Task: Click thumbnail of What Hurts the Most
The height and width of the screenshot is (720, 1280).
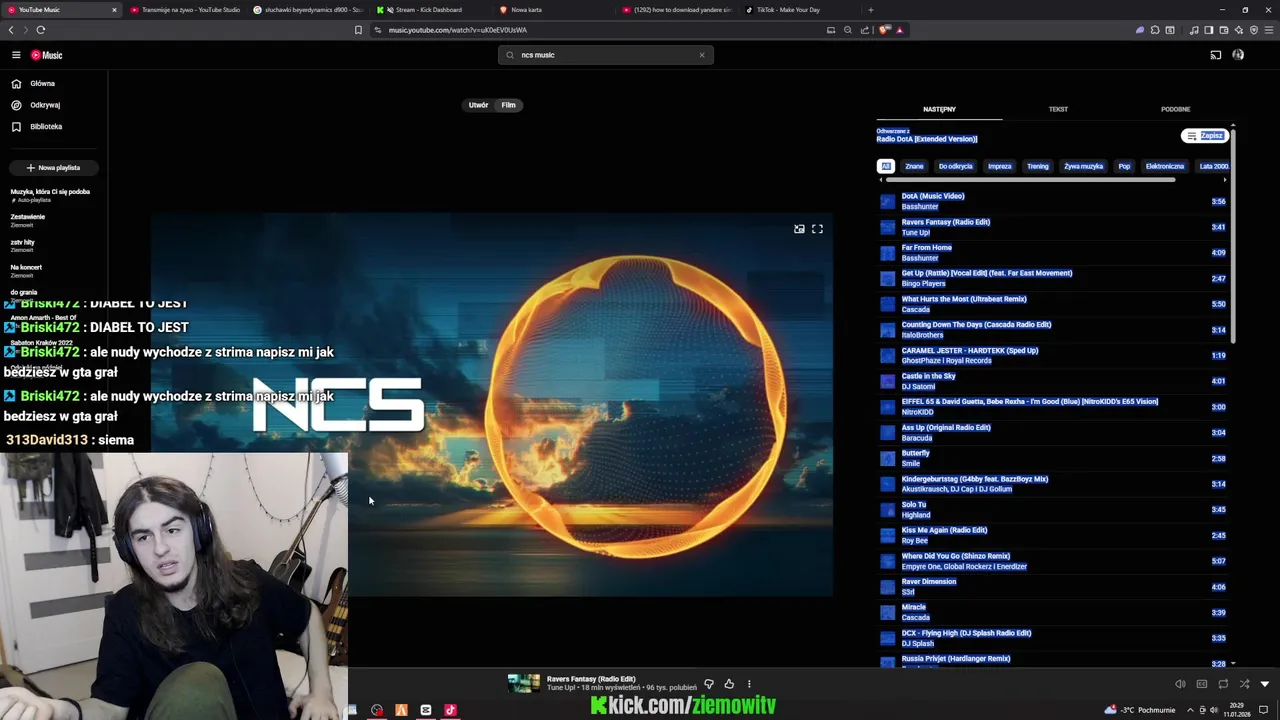Action: click(887, 304)
